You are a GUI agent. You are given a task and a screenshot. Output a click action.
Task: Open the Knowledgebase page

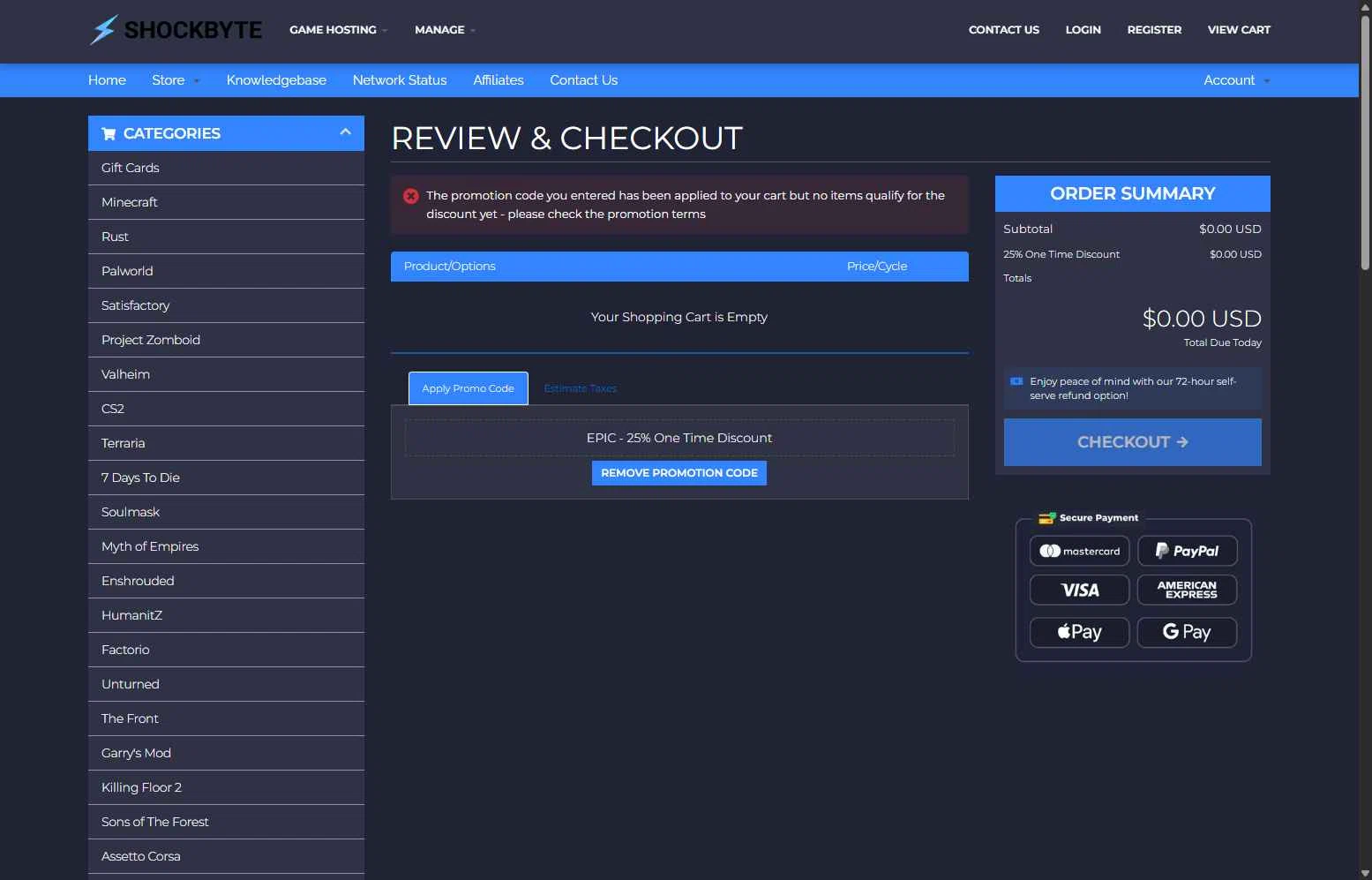coord(276,80)
